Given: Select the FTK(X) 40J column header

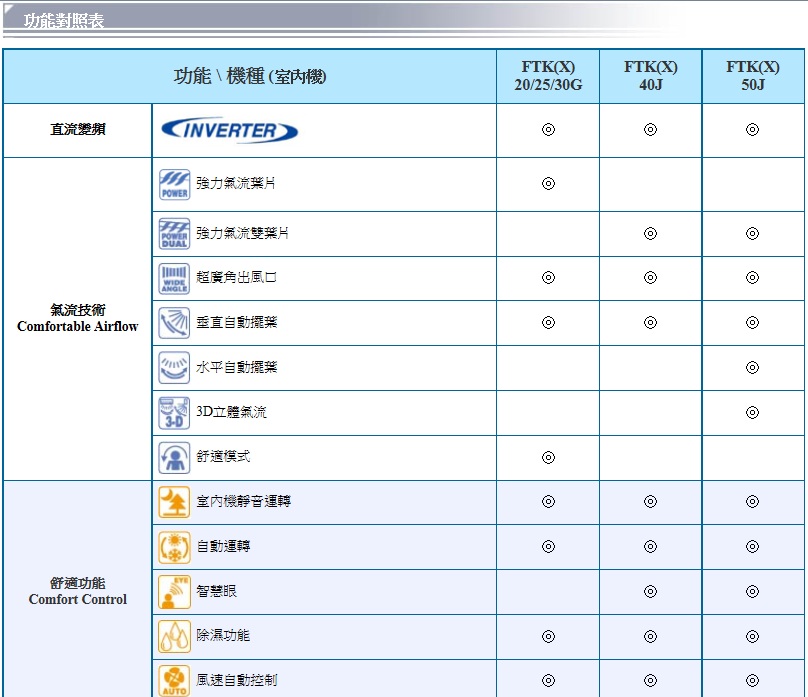Looking at the screenshot, I should point(650,76).
